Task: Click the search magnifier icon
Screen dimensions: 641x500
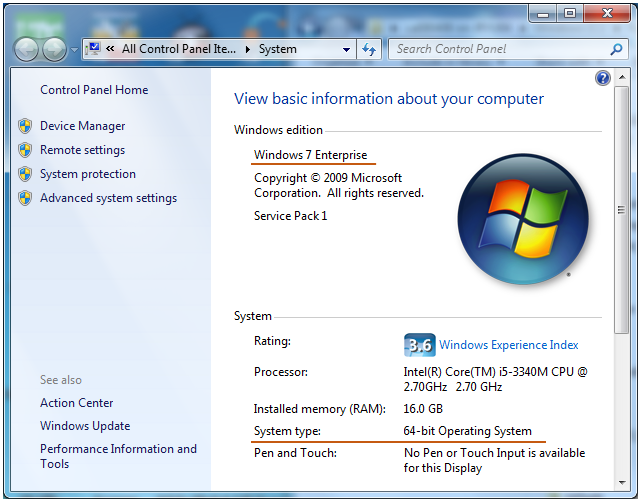Action: click(x=616, y=49)
